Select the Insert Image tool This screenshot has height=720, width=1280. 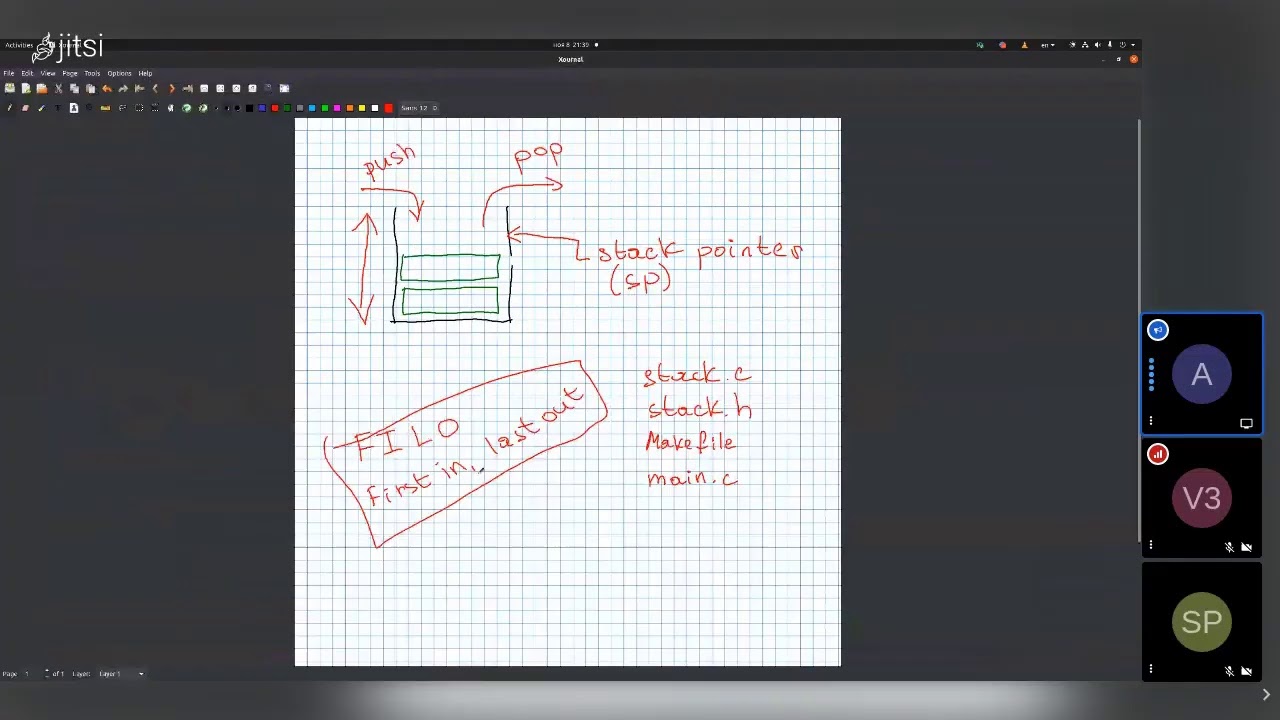pyautogui.click(x=74, y=108)
